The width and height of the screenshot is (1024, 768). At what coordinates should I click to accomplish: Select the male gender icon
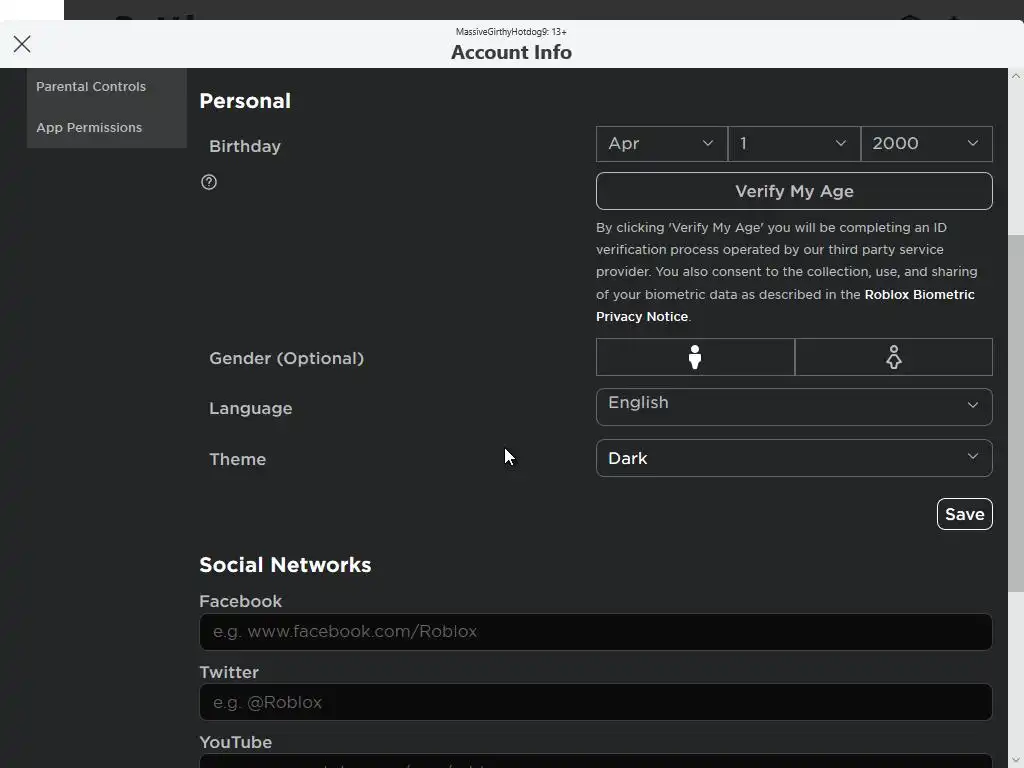click(695, 357)
